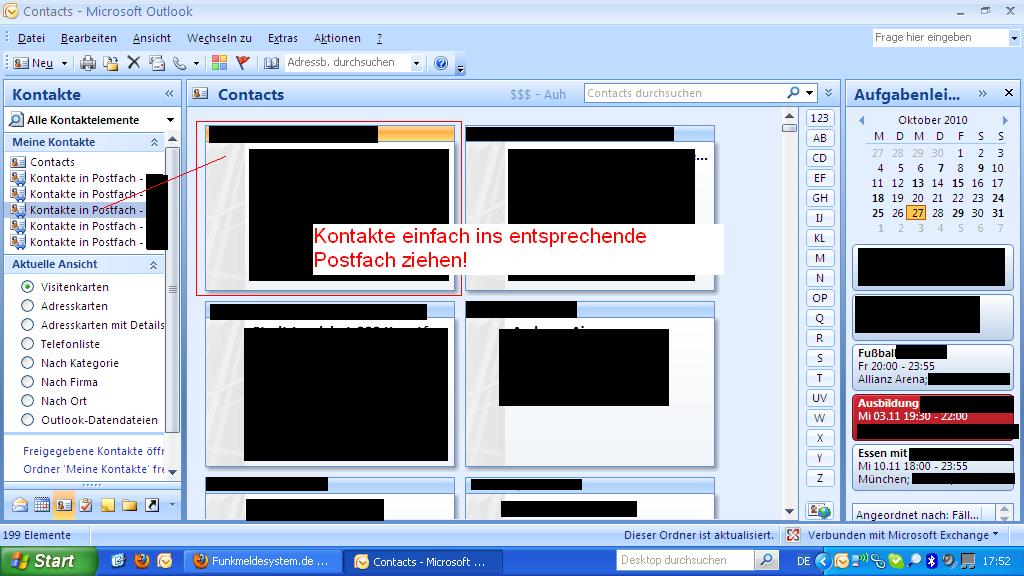Go to previous month in calendar
Image resolution: width=1024 pixels, height=576 pixels.
pyautogui.click(x=861, y=120)
